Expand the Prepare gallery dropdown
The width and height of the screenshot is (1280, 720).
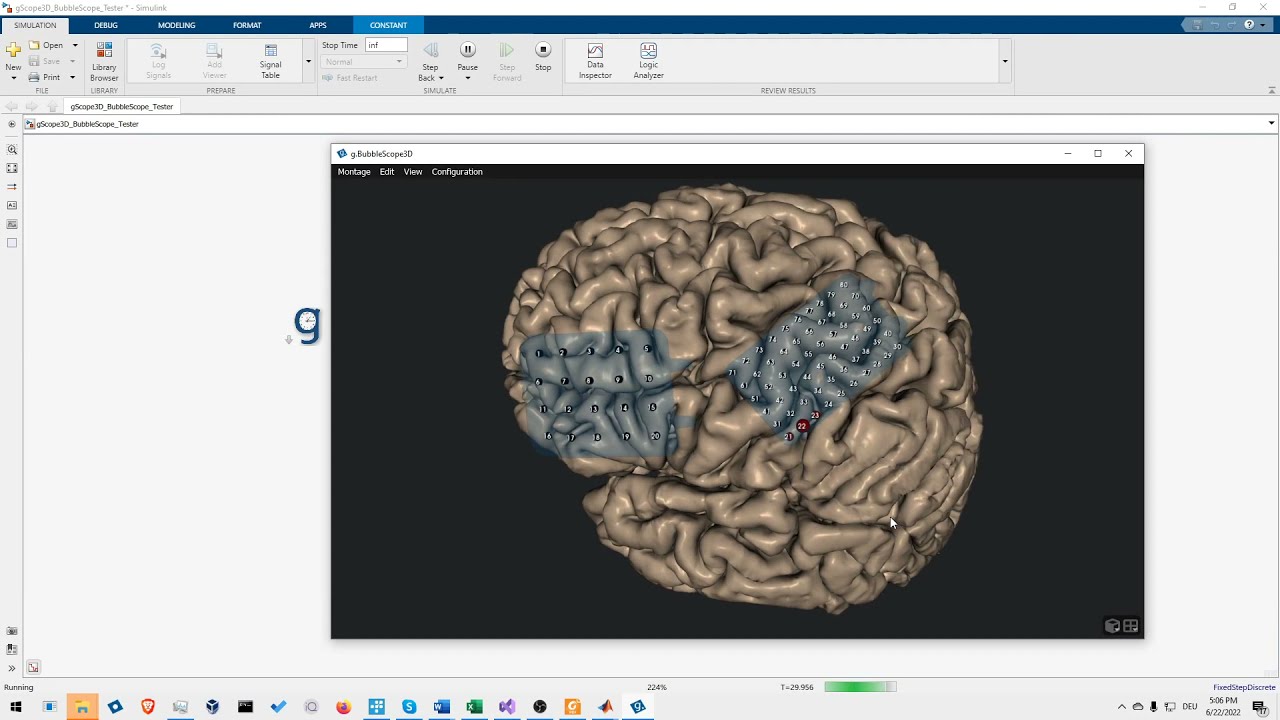pyautogui.click(x=308, y=61)
